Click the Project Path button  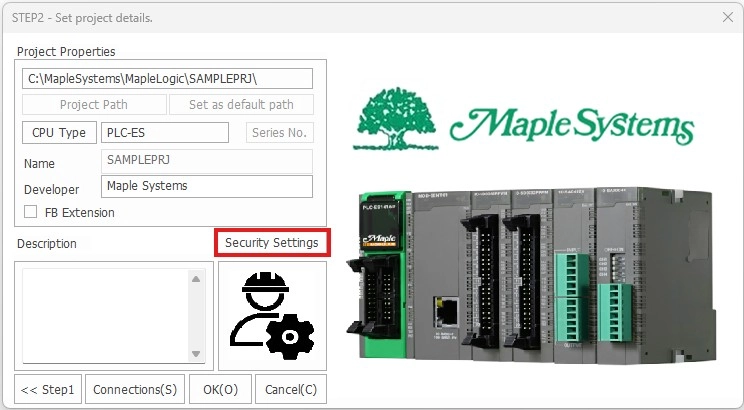[94, 104]
